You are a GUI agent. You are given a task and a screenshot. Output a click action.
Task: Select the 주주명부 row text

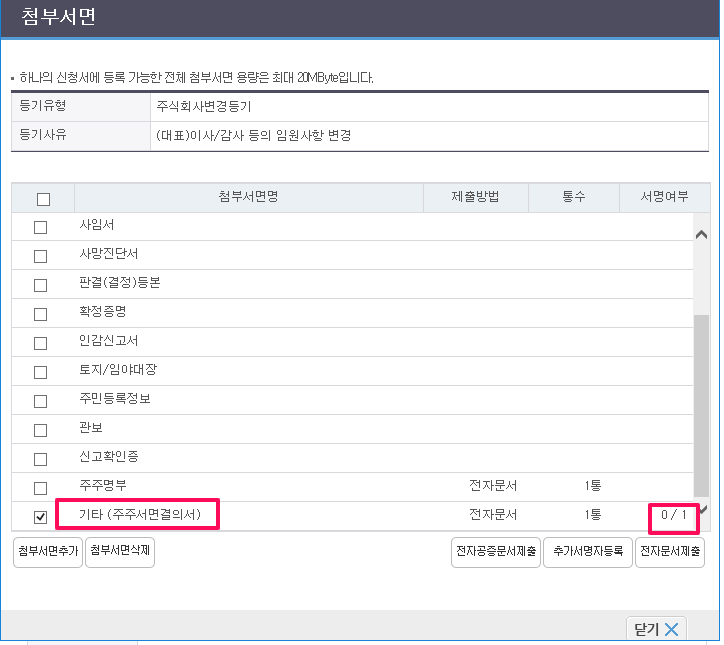coord(103,485)
